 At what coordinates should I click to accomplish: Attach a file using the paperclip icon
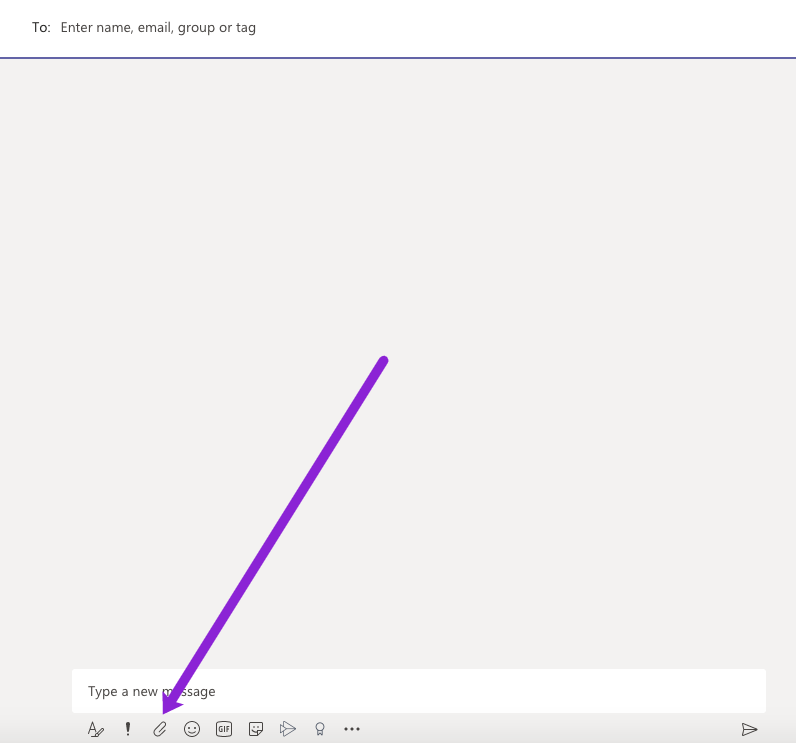(160, 729)
